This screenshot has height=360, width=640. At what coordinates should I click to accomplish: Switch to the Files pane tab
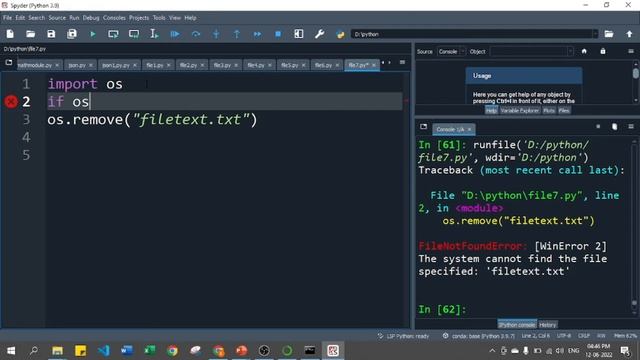(564, 111)
